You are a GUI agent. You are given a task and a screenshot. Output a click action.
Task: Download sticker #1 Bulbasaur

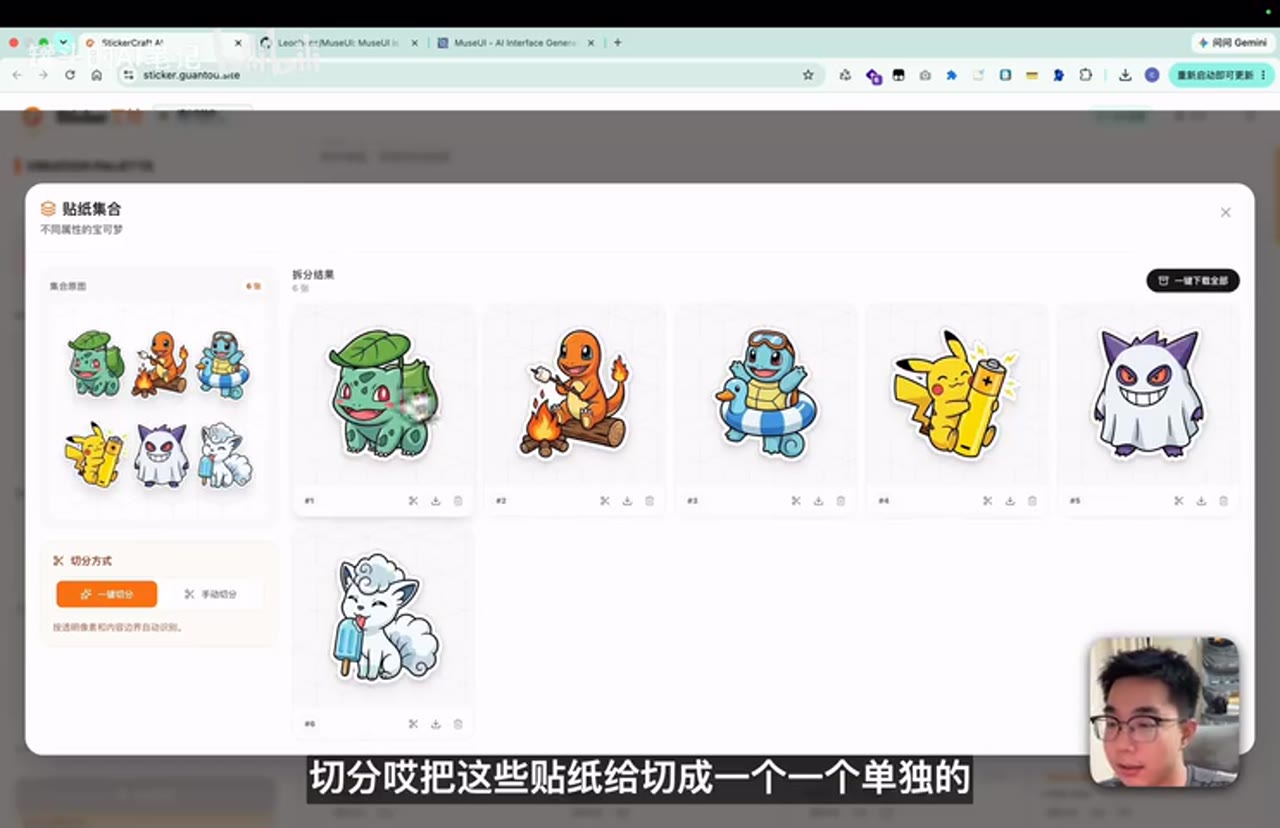(x=436, y=501)
